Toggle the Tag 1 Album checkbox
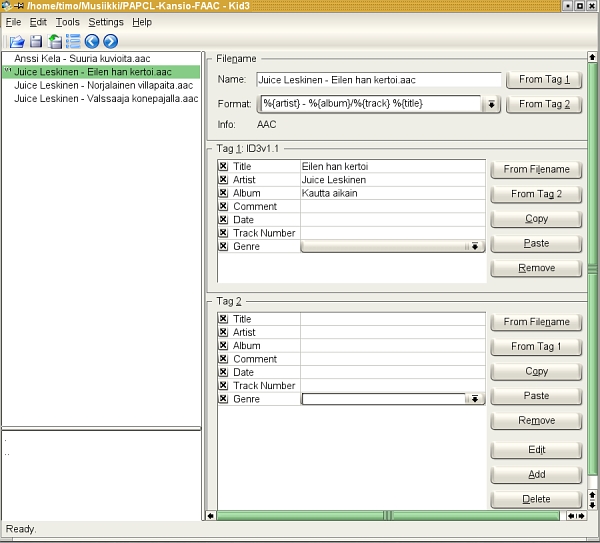Screen dimensions: 600x543 (x=223, y=193)
